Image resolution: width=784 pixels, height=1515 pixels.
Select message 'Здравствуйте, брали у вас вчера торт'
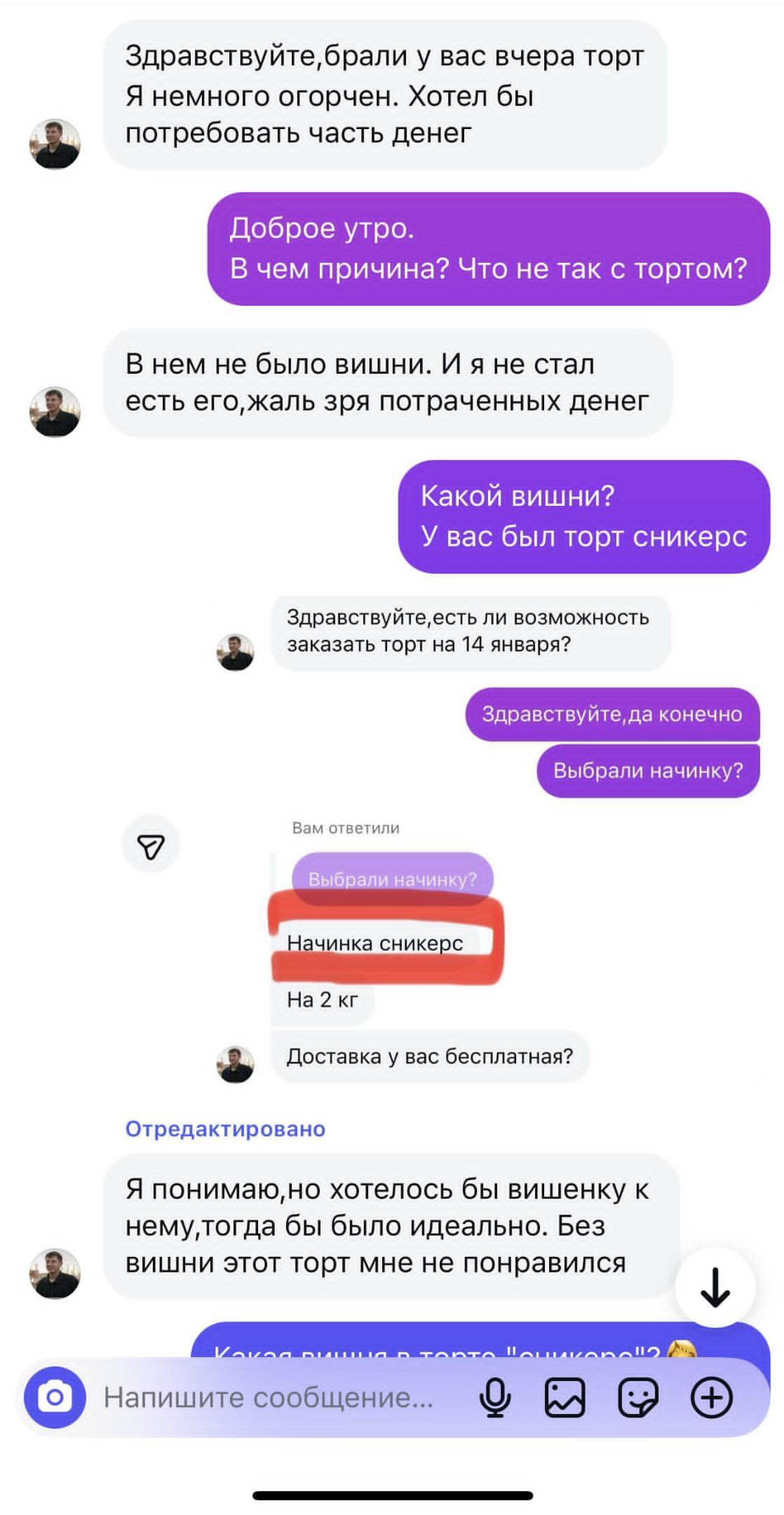(385, 95)
